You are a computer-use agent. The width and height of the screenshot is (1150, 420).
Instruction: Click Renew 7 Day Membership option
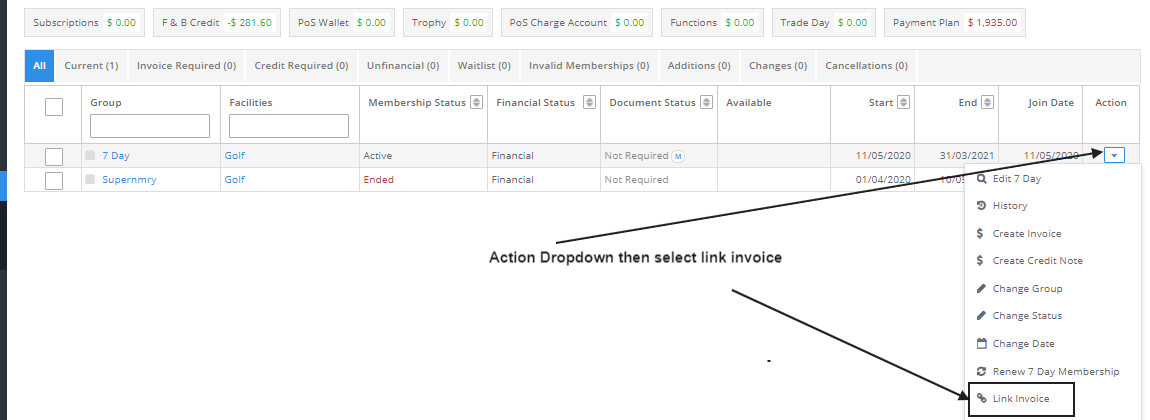point(1056,372)
